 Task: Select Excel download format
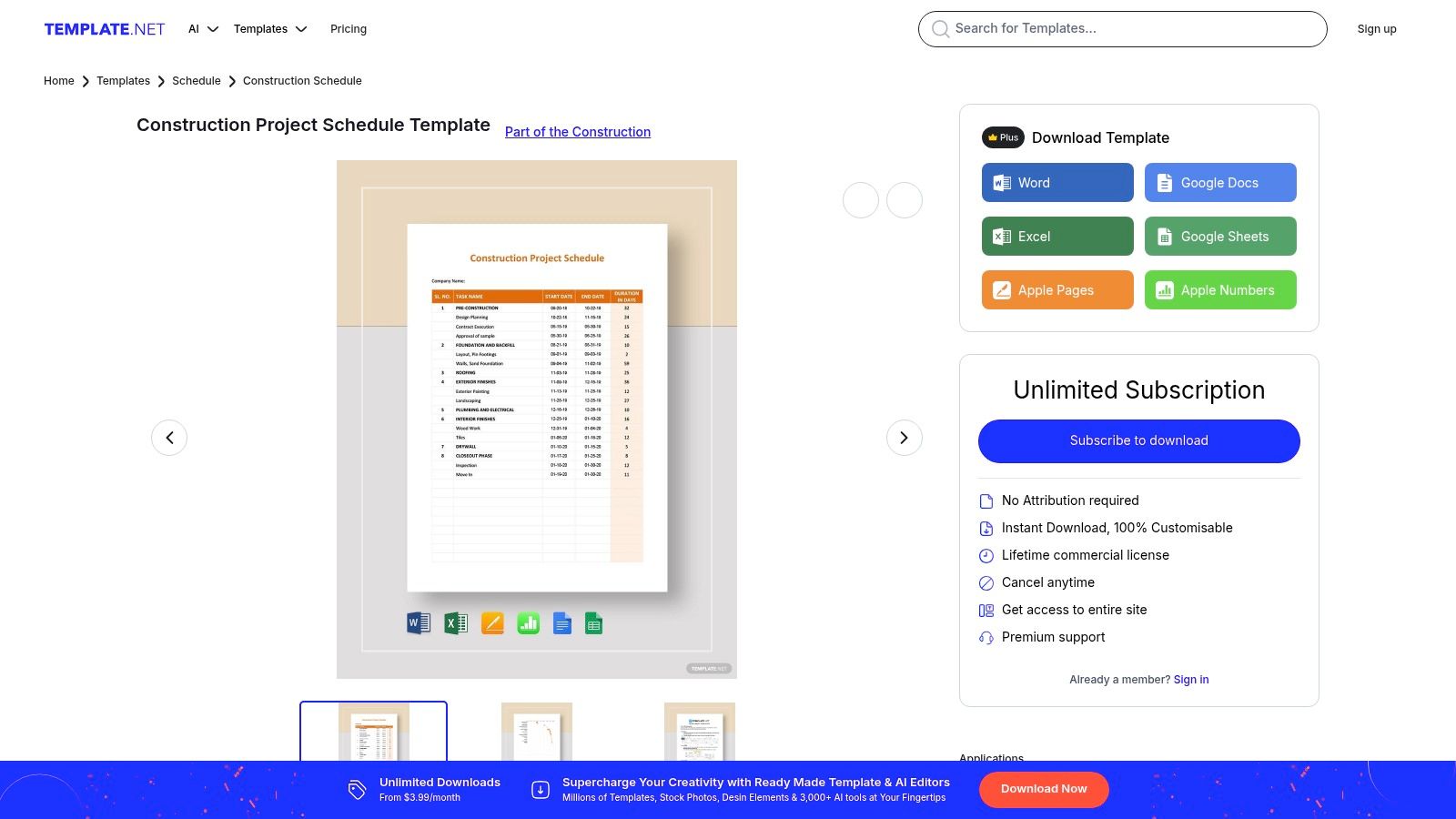pyautogui.click(x=1057, y=237)
